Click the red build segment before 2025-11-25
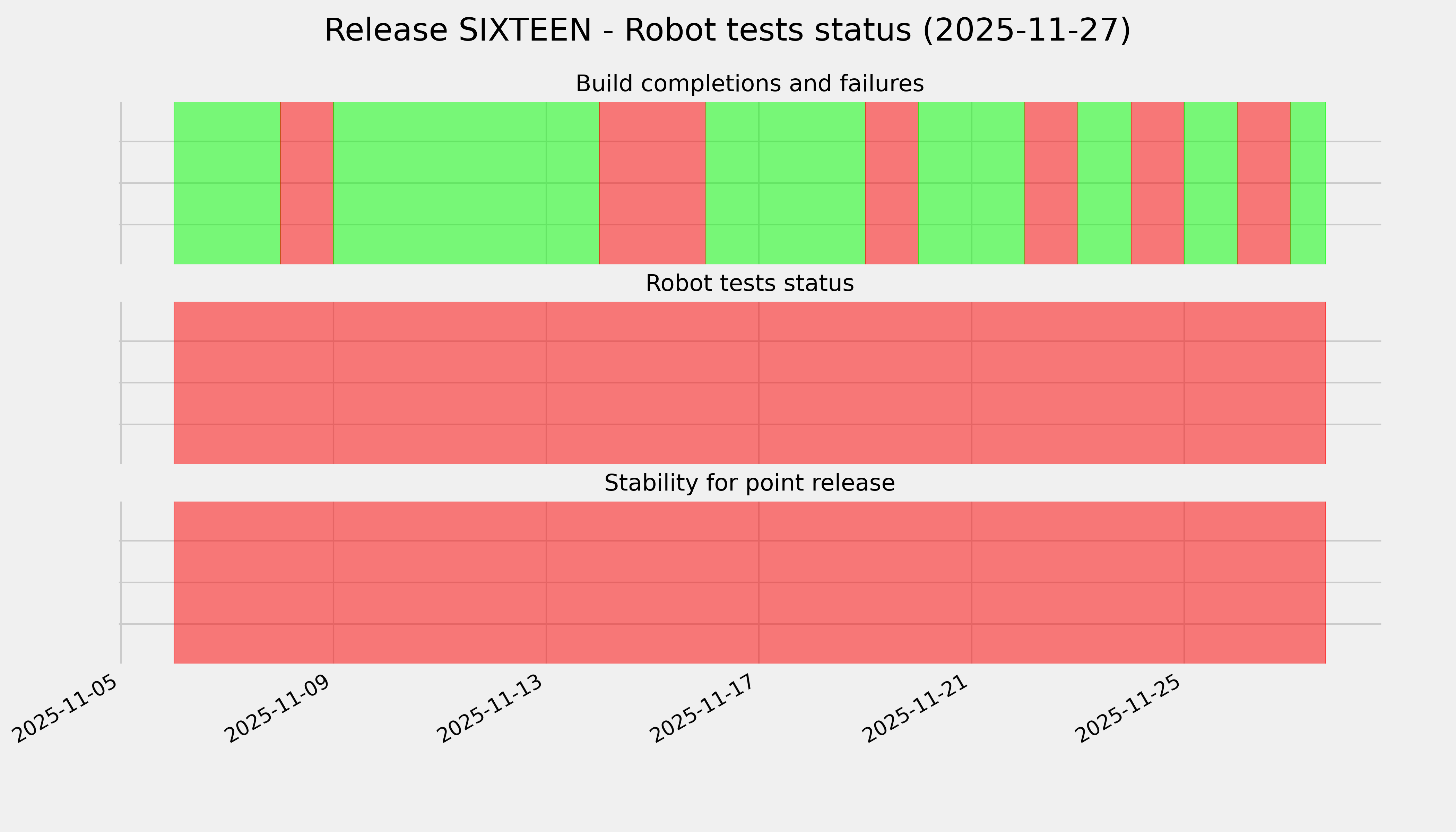The width and height of the screenshot is (1456, 832). click(x=1157, y=183)
